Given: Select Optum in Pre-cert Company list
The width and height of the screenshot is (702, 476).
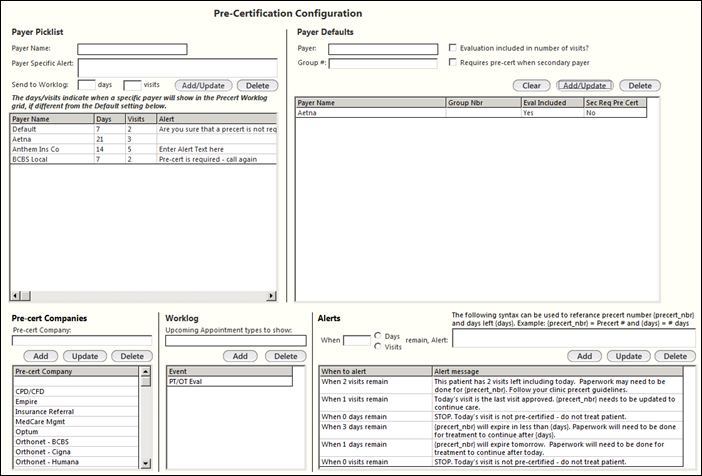Looking at the screenshot, I should [x=76, y=432].
